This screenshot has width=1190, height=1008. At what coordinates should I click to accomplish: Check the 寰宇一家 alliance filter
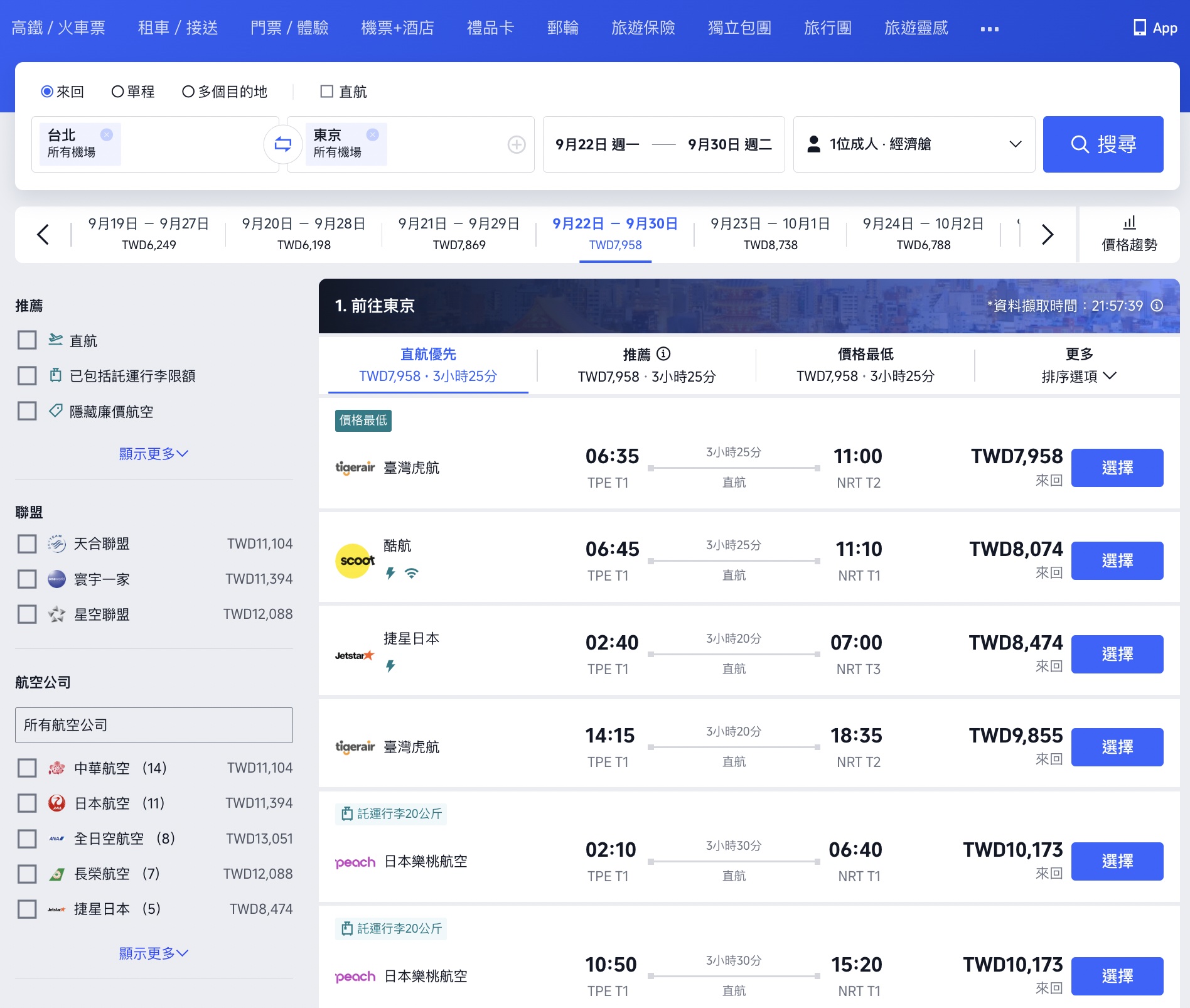click(27, 579)
